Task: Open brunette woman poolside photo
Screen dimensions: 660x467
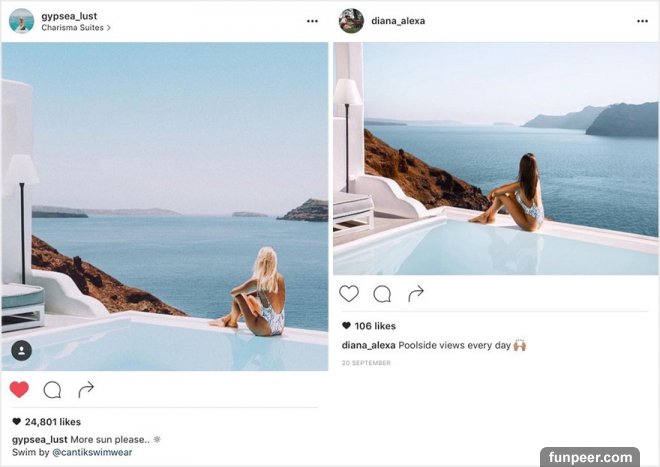Action: point(495,158)
